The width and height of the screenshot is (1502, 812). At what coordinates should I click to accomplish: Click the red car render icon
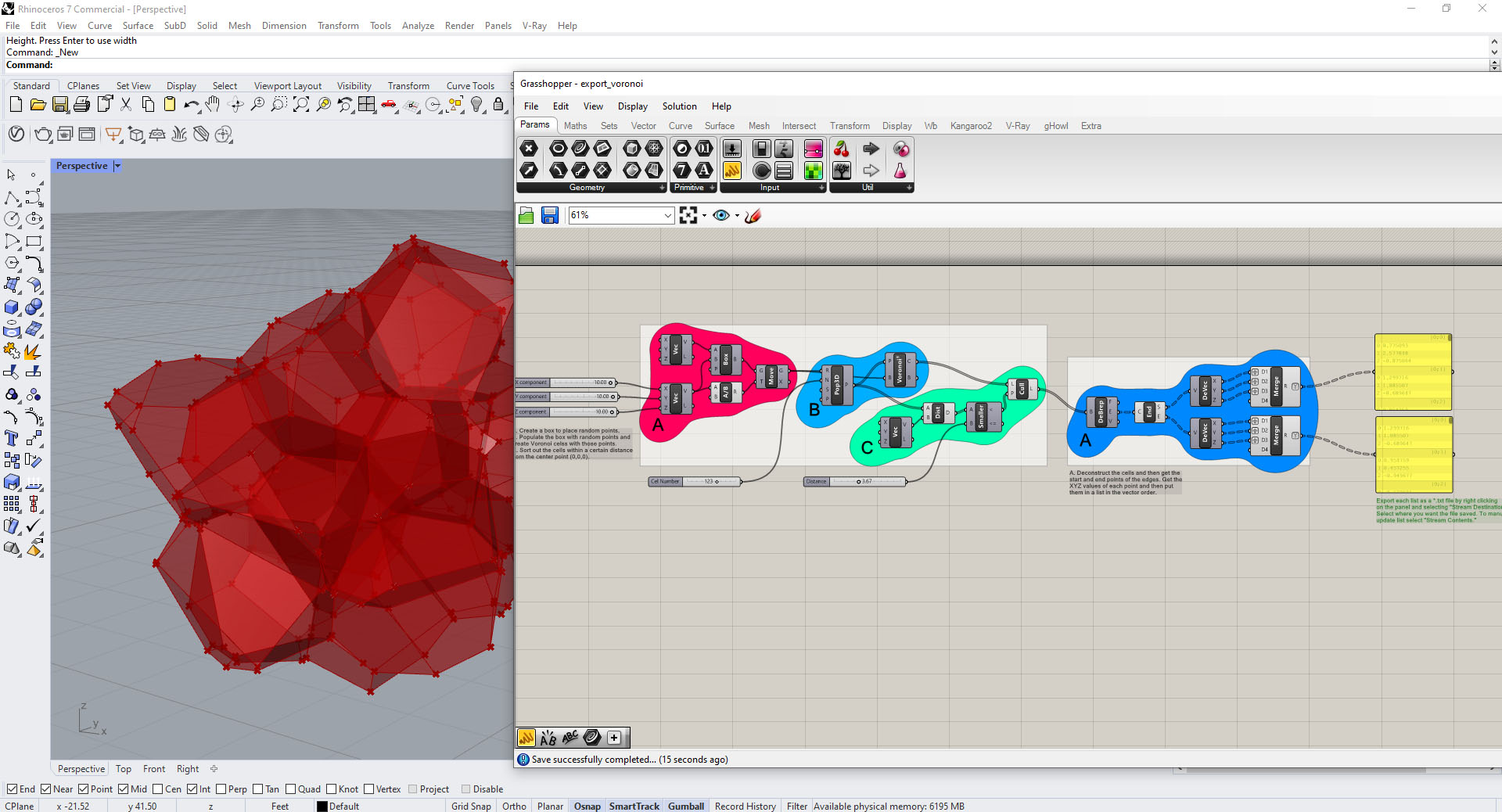click(x=389, y=104)
